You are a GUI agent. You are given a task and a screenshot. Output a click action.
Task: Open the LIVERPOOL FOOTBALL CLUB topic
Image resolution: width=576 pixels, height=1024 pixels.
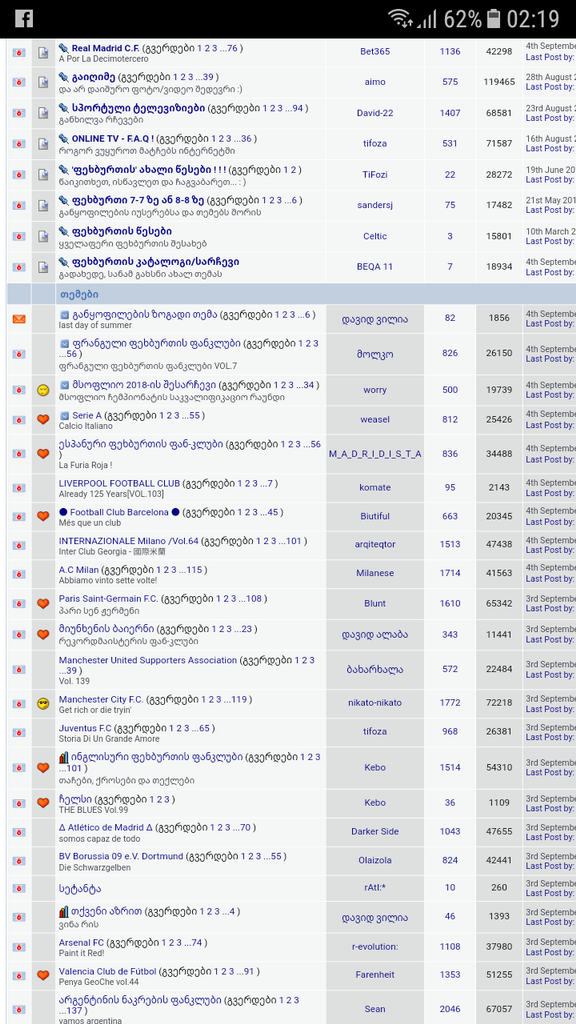(x=119, y=483)
